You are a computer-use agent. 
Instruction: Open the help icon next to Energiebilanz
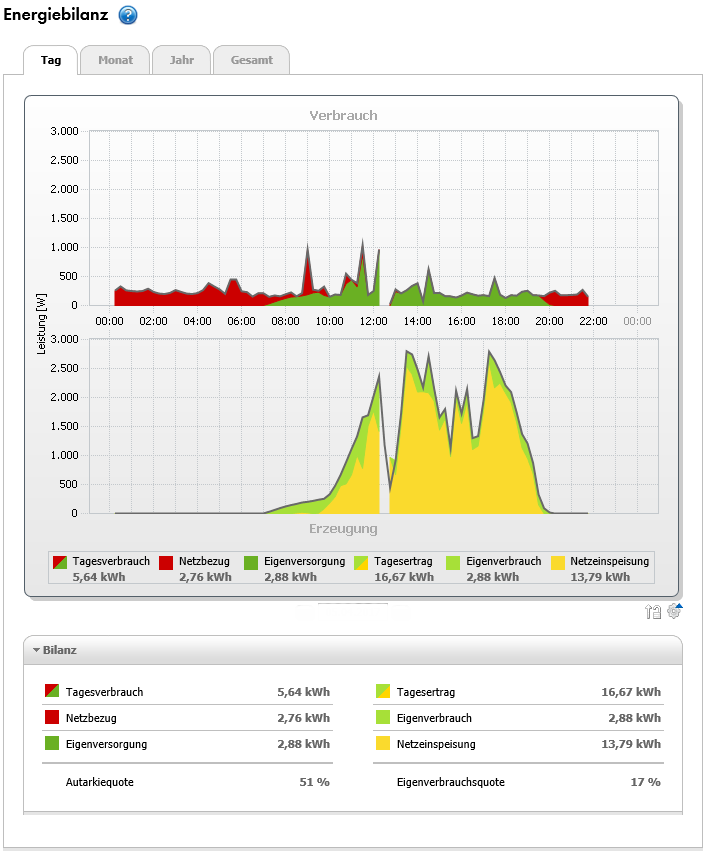click(x=128, y=15)
